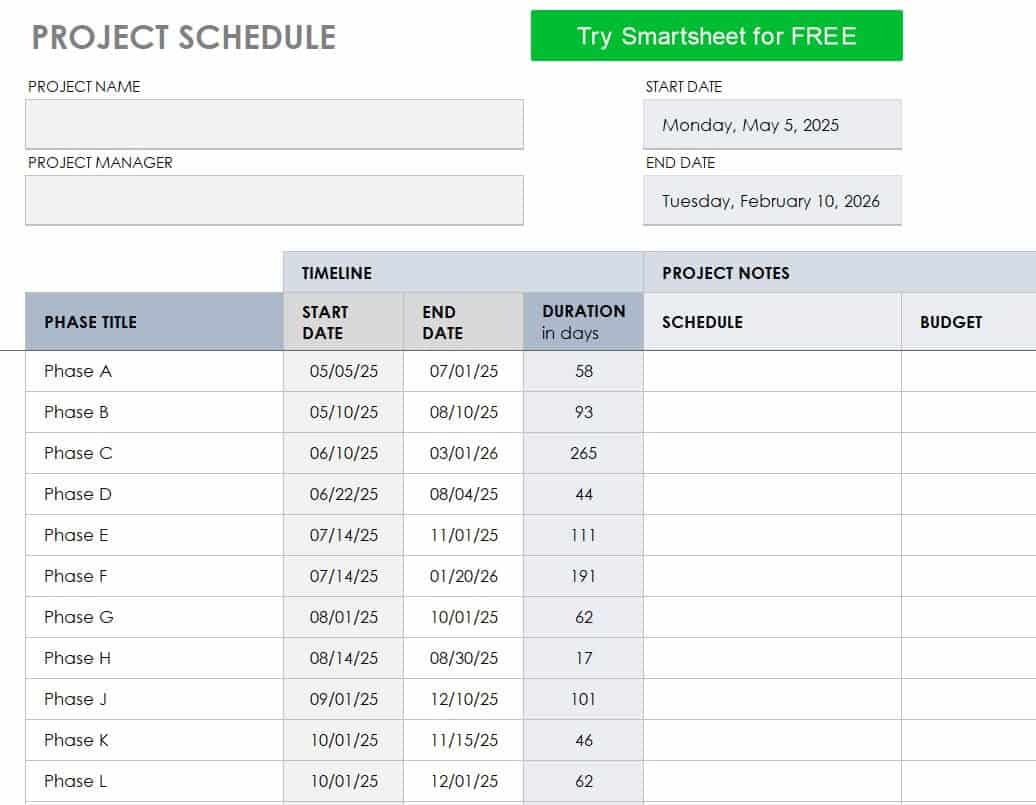Screen dimensions: 1036x805
Task: Click the TIMELINE section header
Action: tap(463, 272)
